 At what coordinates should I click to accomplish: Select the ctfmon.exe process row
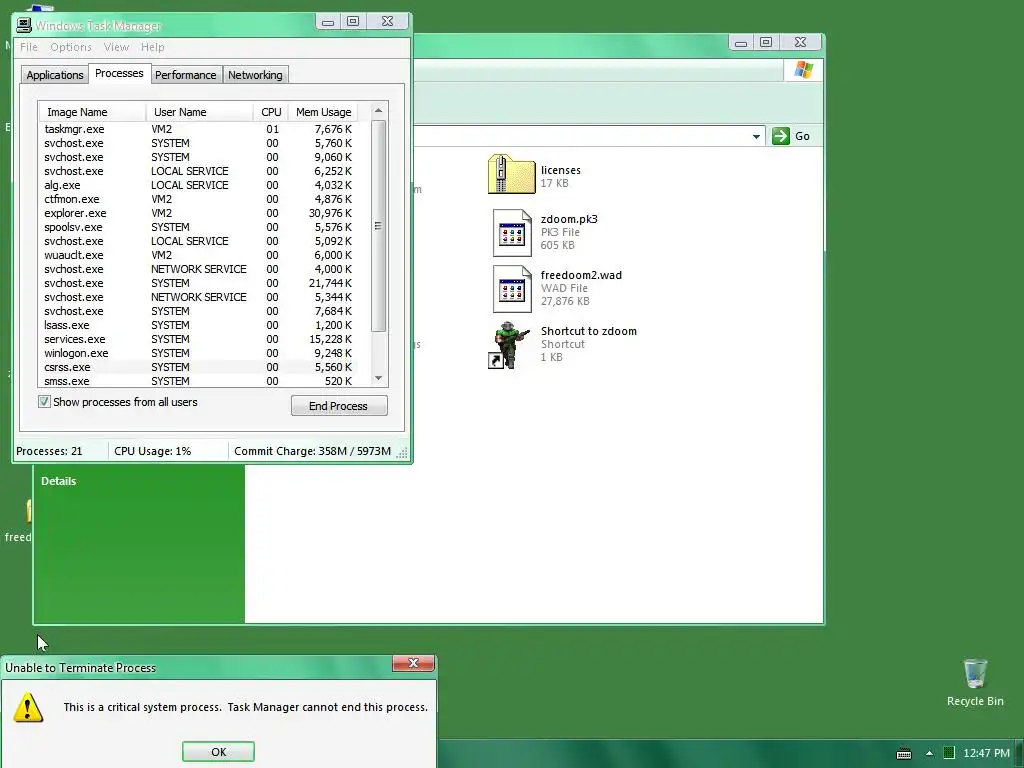coord(199,199)
